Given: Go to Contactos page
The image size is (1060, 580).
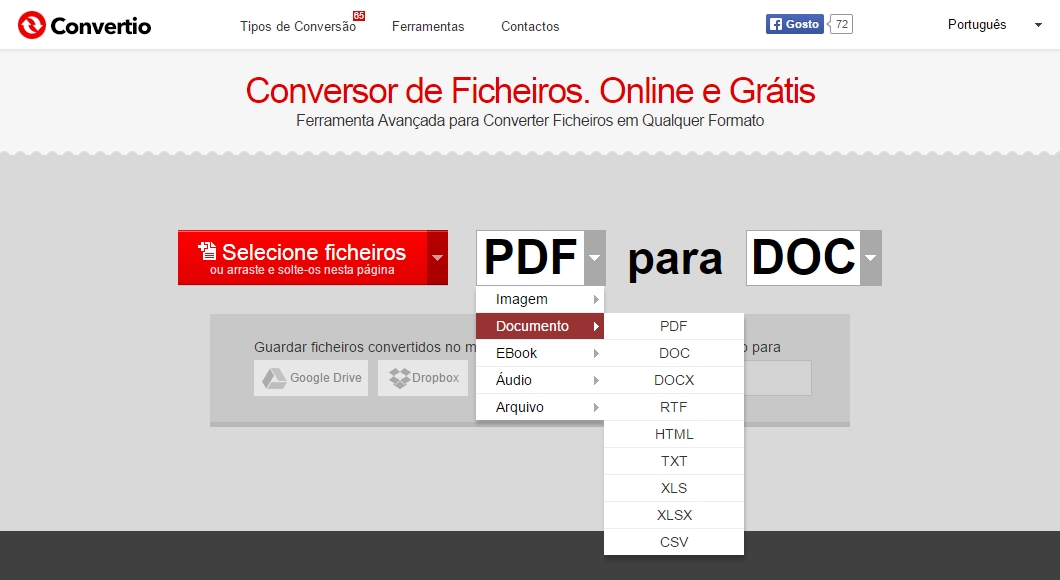Looking at the screenshot, I should [x=530, y=26].
